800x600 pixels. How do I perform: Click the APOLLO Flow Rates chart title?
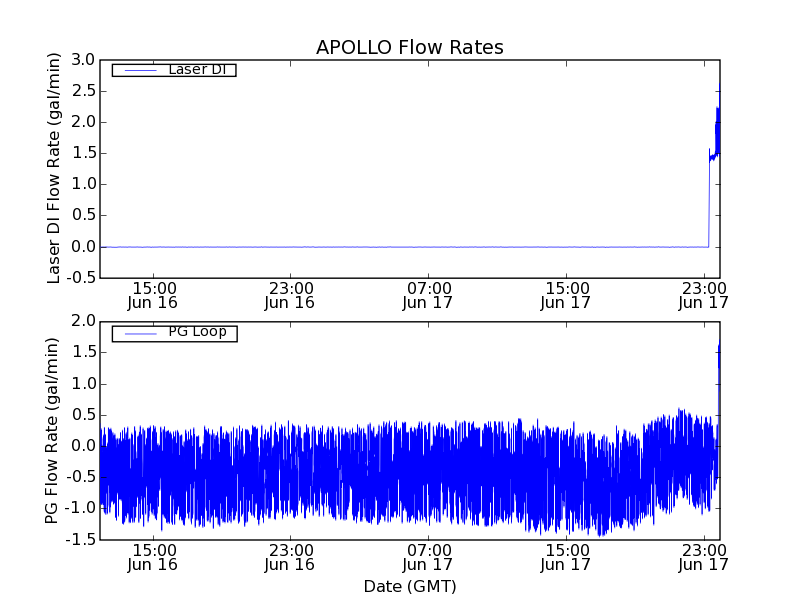(409, 47)
